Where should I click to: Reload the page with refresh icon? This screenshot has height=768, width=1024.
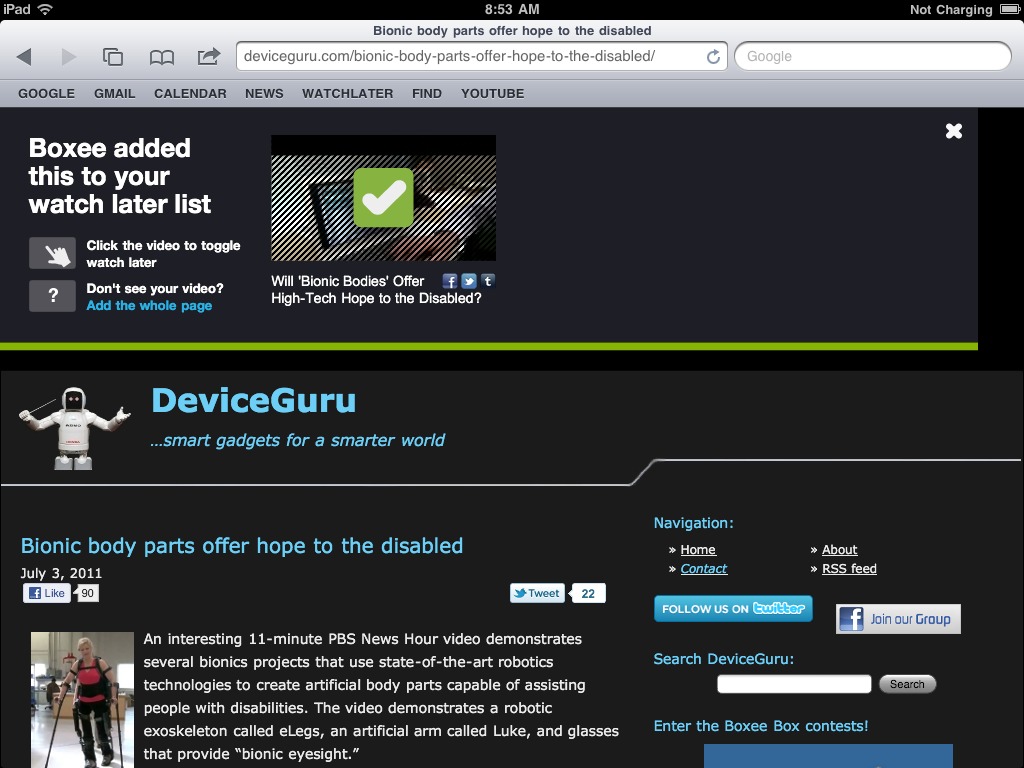[713, 57]
